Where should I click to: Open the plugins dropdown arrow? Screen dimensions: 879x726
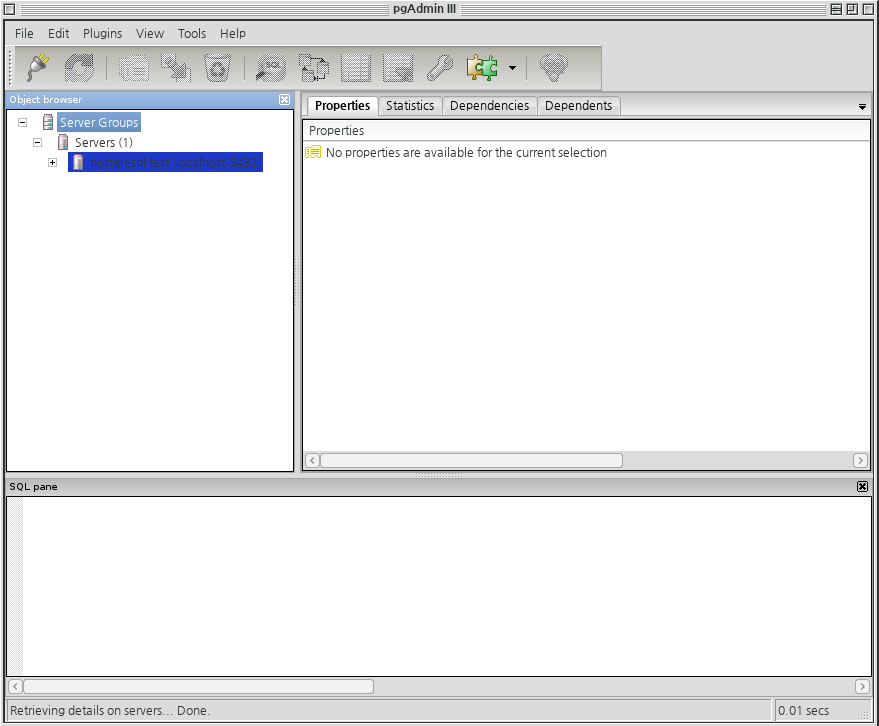512,68
